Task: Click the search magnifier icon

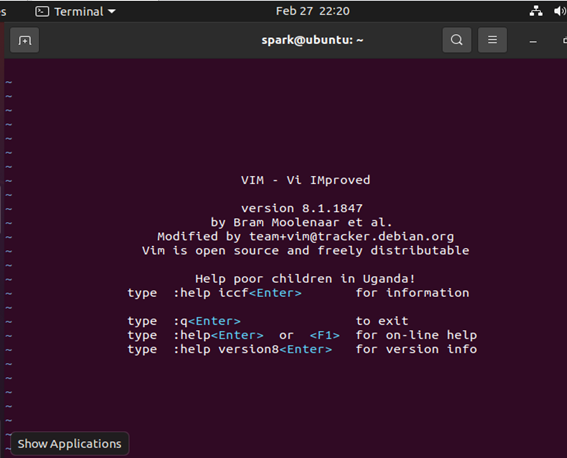Action: [x=457, y=40]
